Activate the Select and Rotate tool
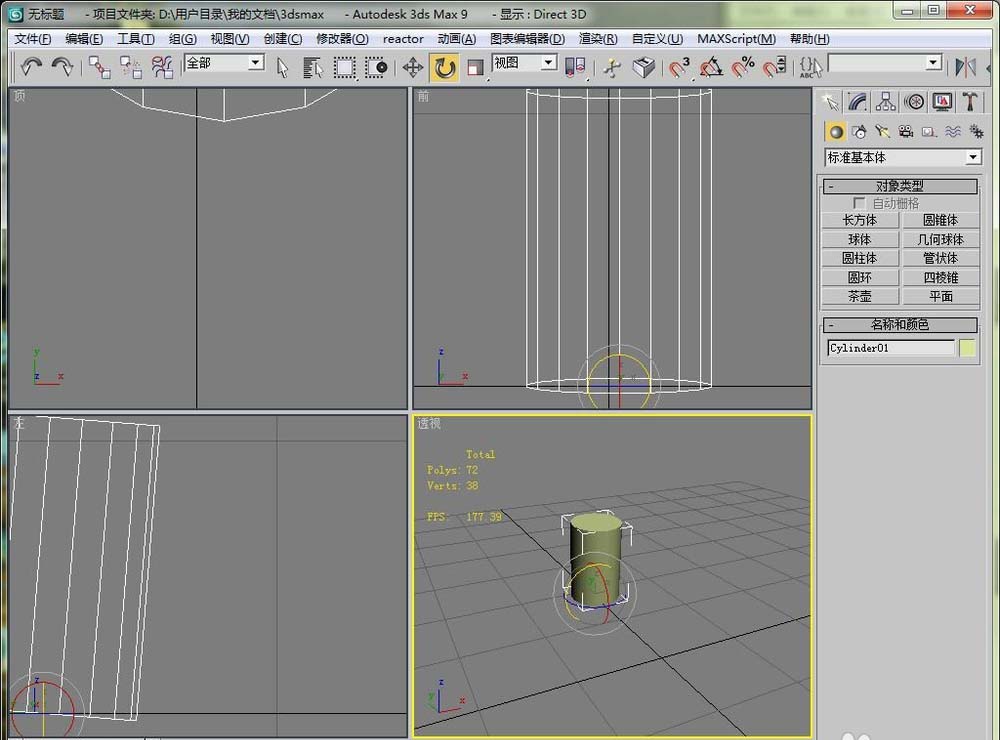Viewport: 1000px width, 740px height. (x=444, y=67)
